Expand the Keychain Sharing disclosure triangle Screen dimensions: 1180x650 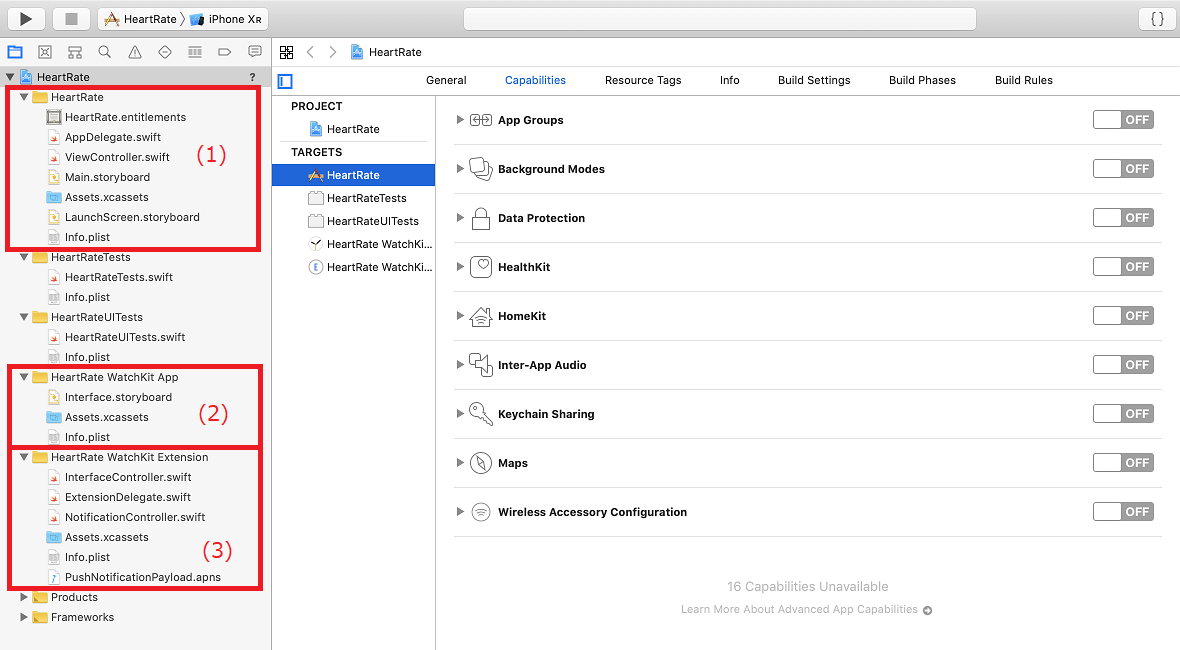click(x=460, y=414)
